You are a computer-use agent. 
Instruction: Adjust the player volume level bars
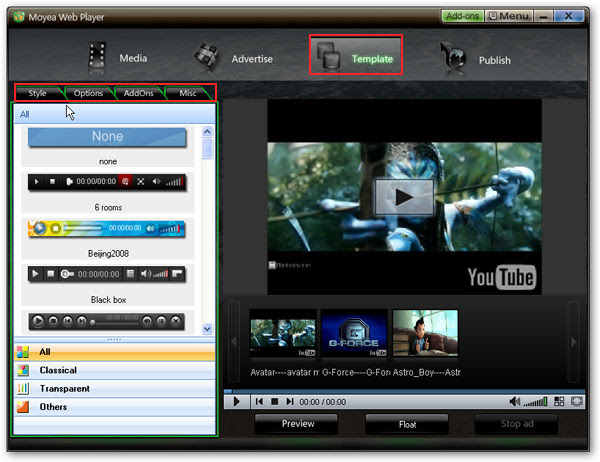pos(535,402)
